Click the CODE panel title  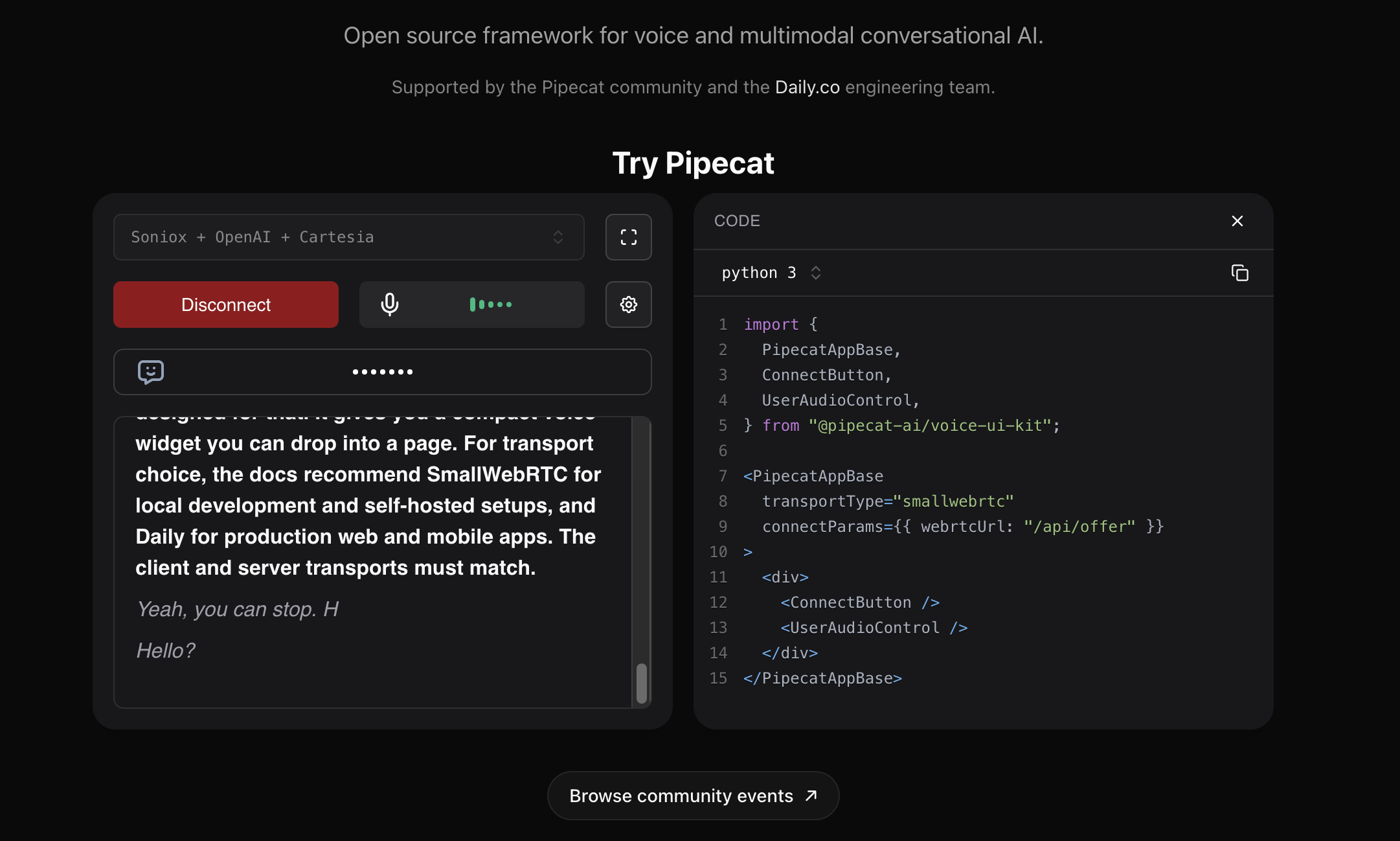click(737, 221)
